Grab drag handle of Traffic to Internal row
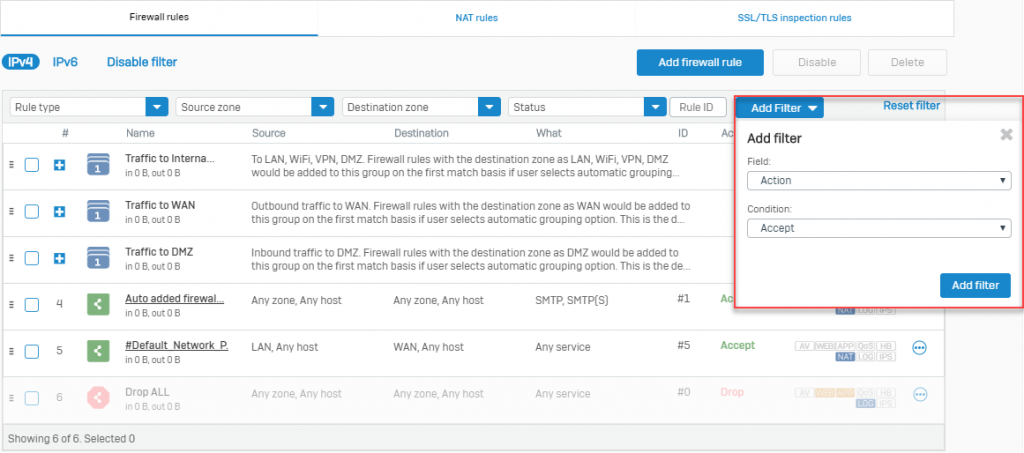The height and width of the screenshot is (453, 1024). (x=11, y=165)
